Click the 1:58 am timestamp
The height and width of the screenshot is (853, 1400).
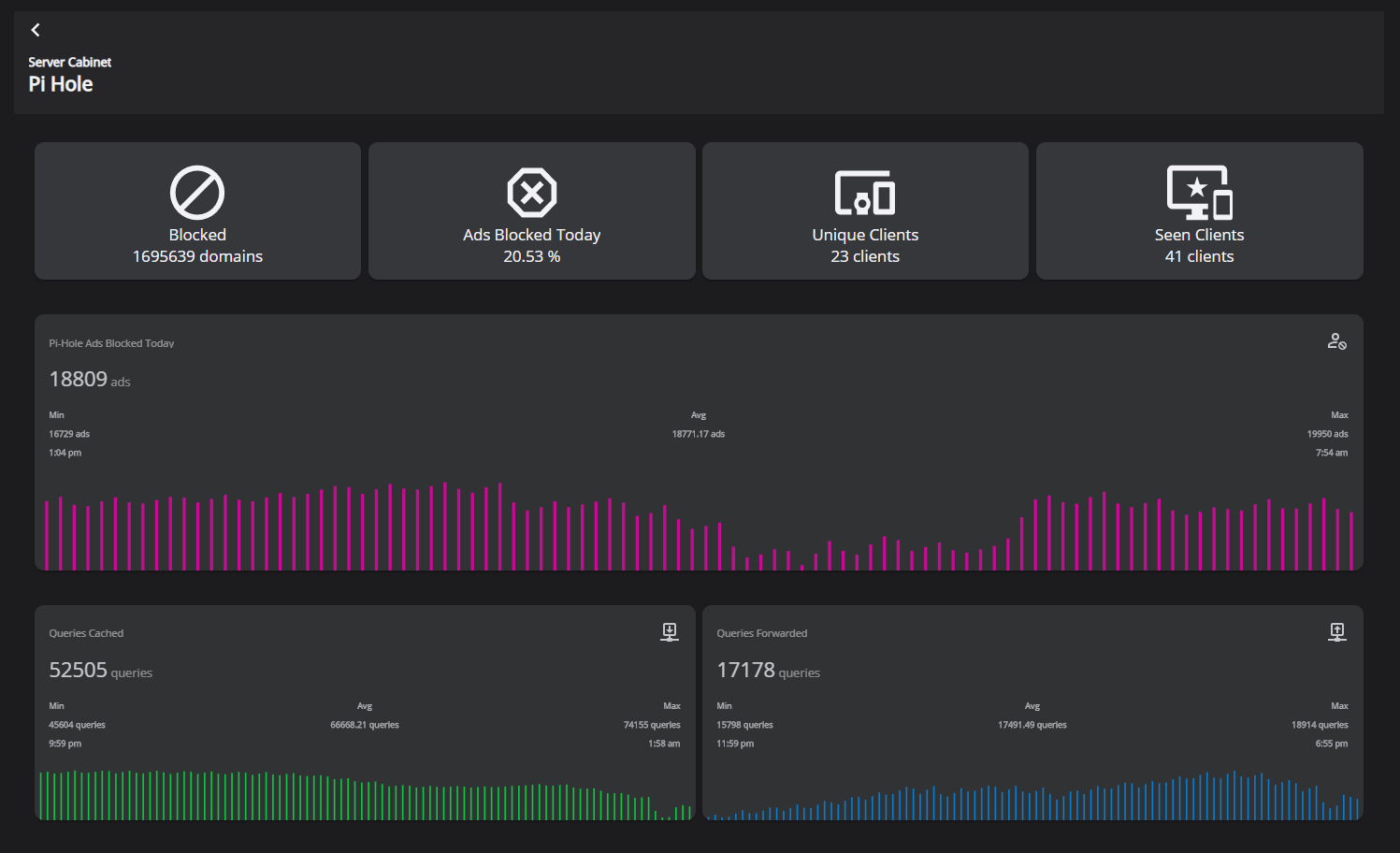[664, 744]
